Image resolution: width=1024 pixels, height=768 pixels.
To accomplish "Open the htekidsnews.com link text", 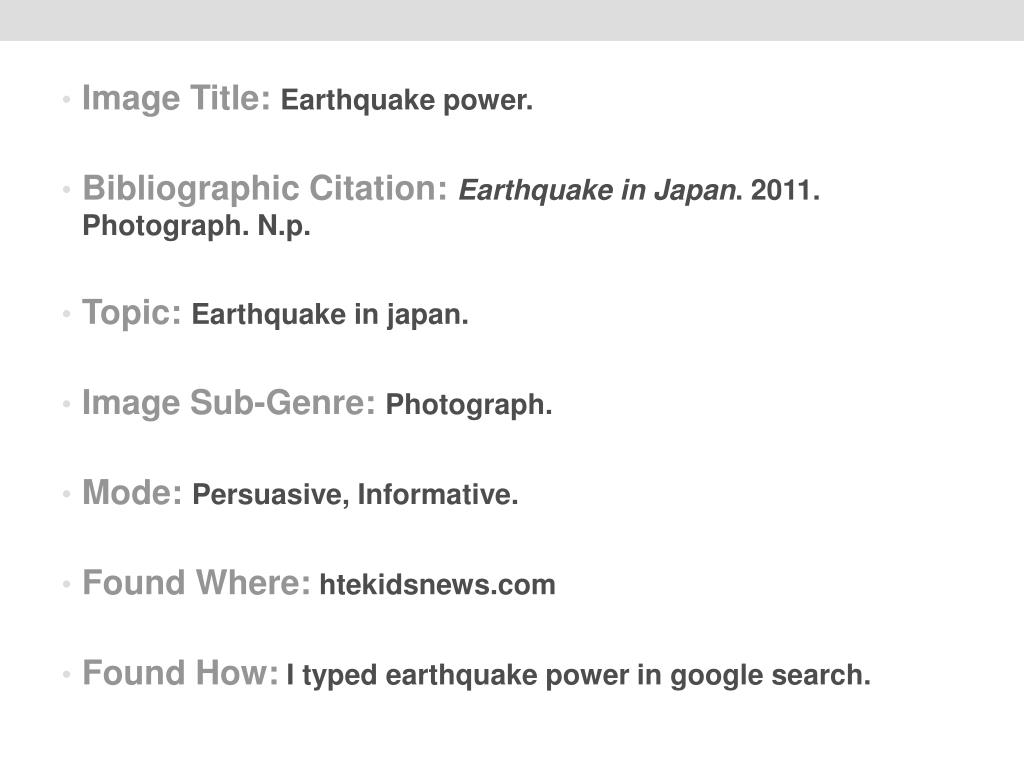I will click(438, 585).
